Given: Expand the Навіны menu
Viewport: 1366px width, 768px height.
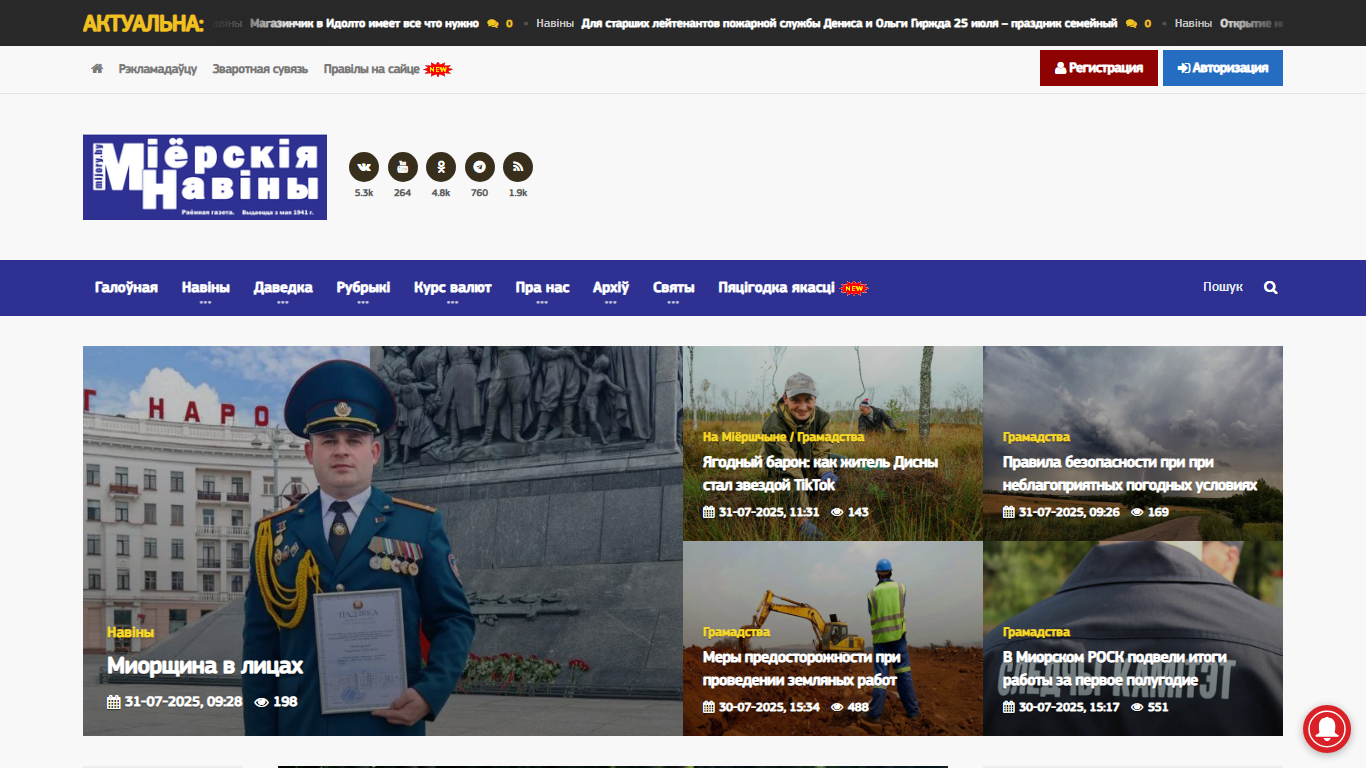Looking at the screenshot, I should pos(206,287).
